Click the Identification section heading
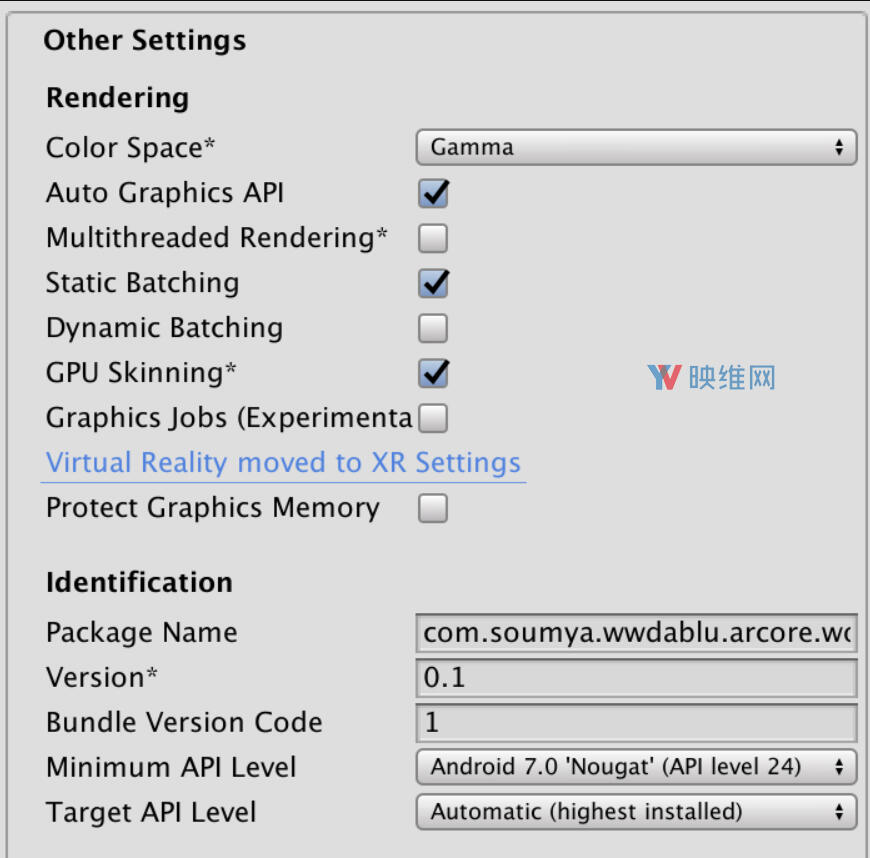Image resolution: width=870 pixels, height=858 pixels. click(139, 582)
